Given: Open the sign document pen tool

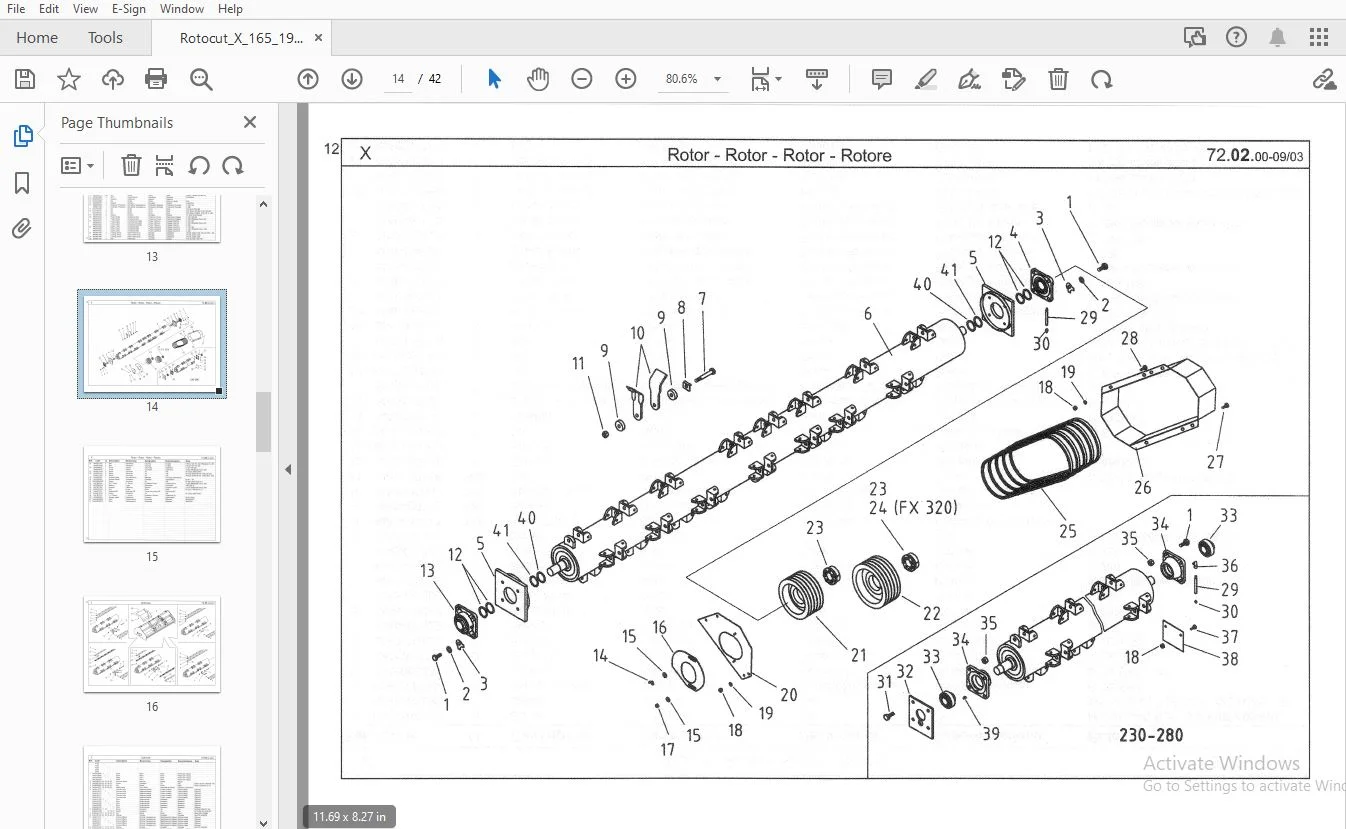Looking at the screenshot, I should (969, 79).
